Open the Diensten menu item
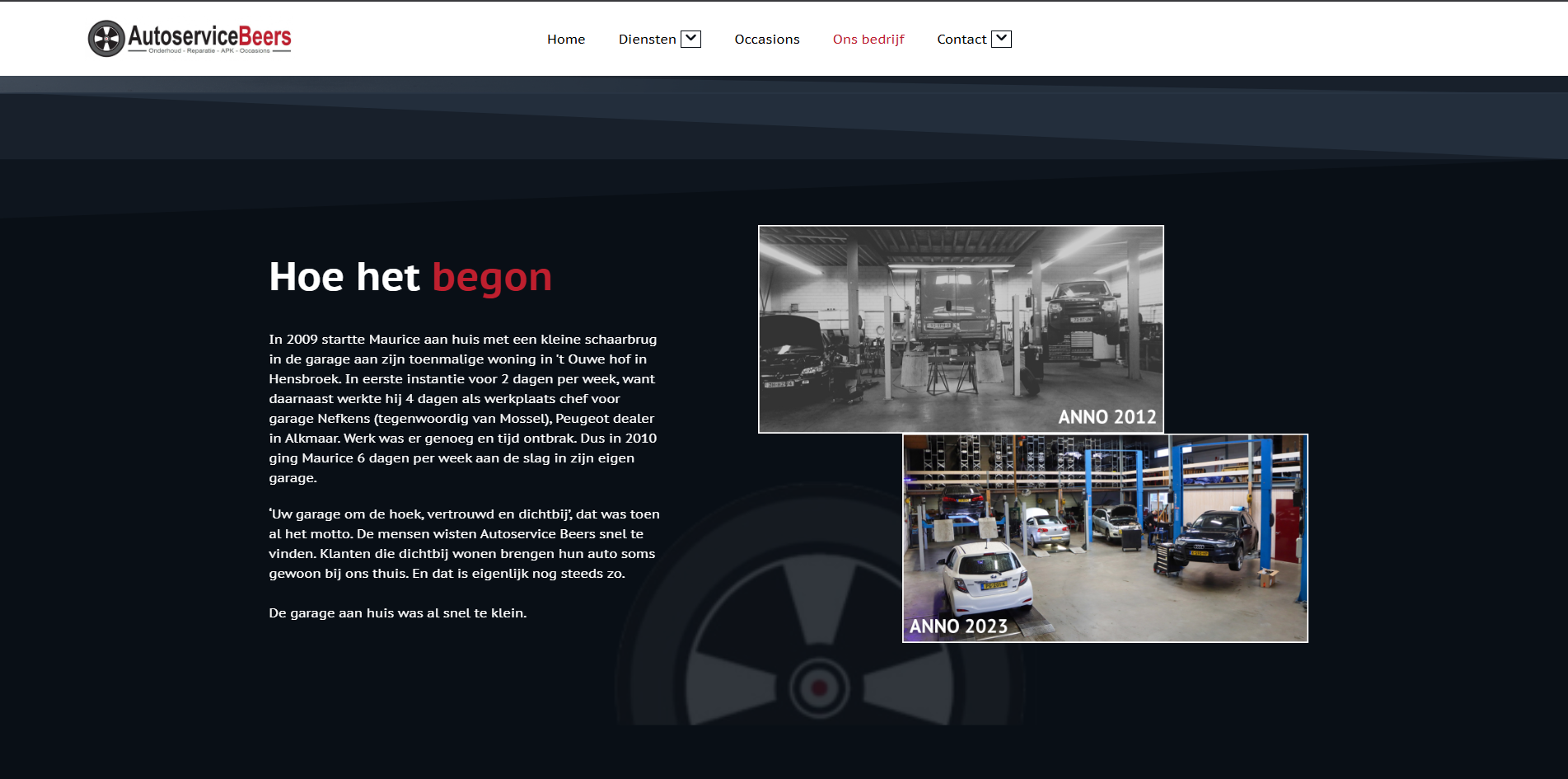Image resolution: width=1568 pixels, height=779 pixels. 648,39
